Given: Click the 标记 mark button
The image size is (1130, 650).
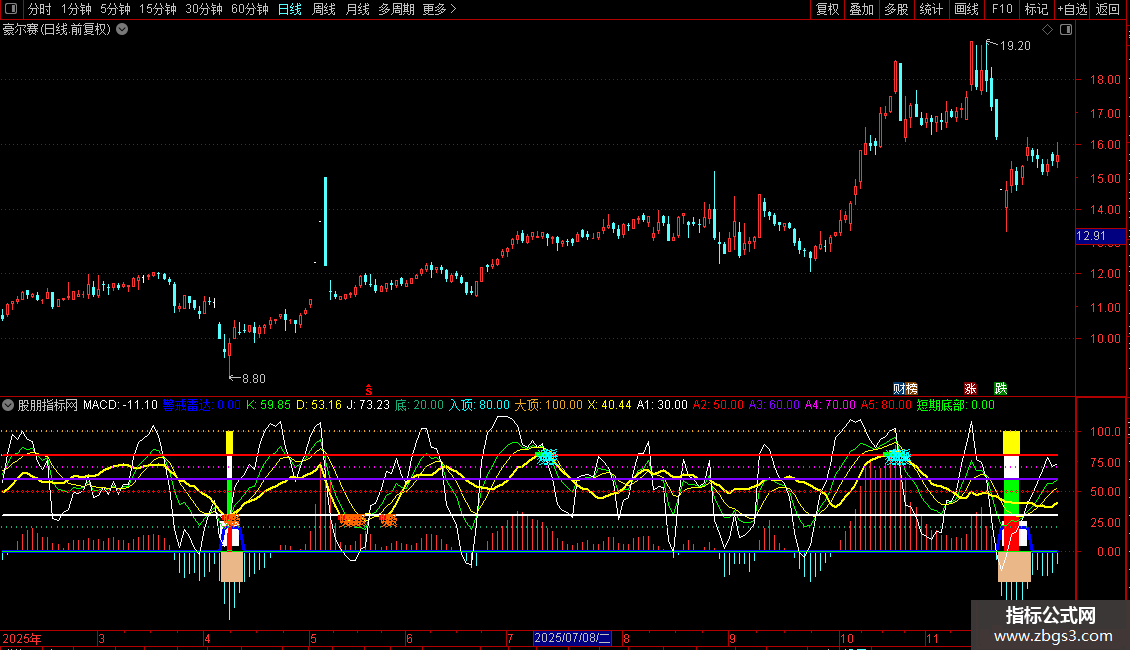Looking at the screenshot, I should [1036, 9].
